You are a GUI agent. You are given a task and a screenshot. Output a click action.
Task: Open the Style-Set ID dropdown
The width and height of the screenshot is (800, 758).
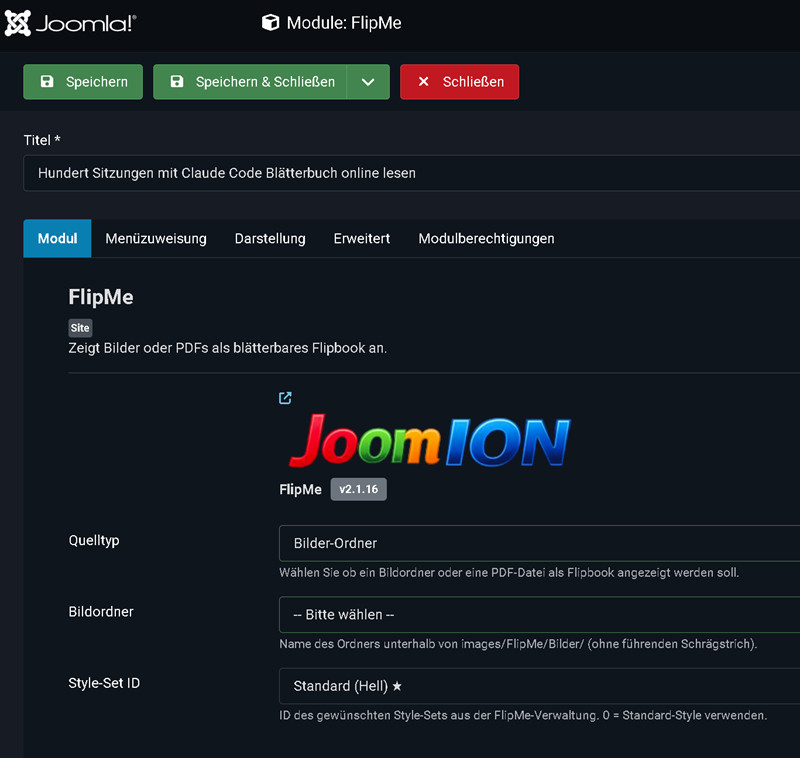(x=540, y=686)
